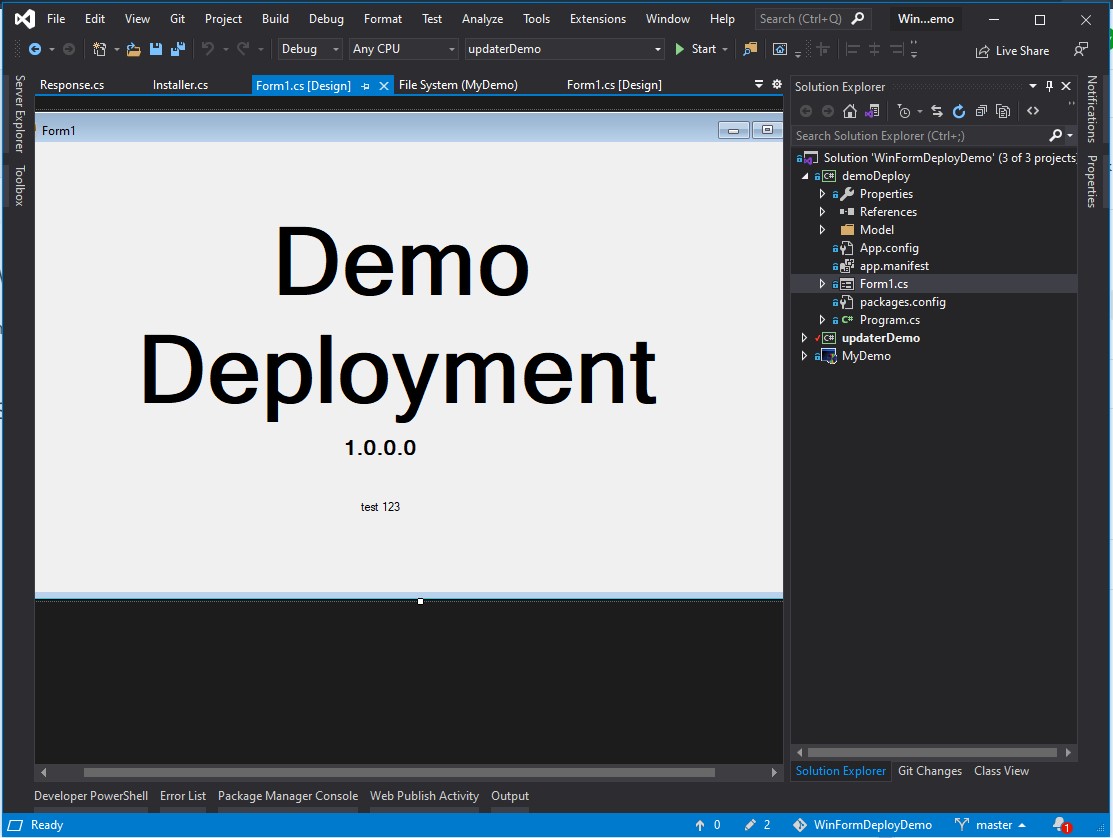Open the Extensions menu

pyautogui.click(x=597, y=19)
